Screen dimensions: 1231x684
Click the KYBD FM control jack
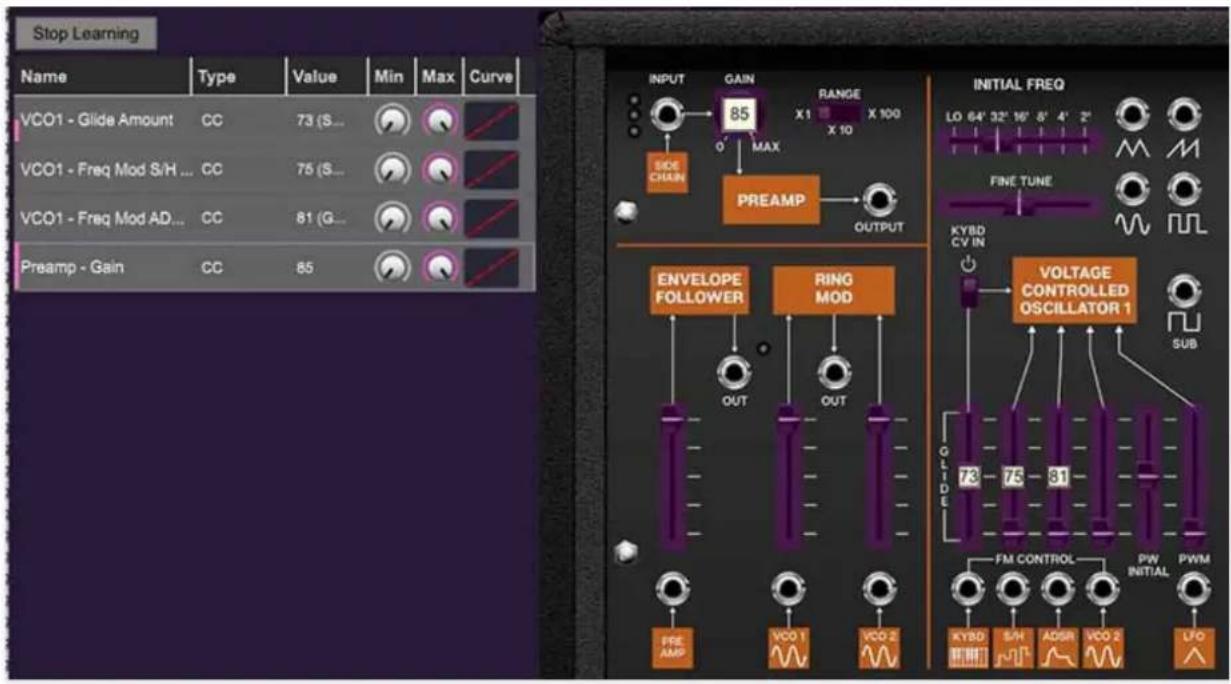[x=967, y=590]
